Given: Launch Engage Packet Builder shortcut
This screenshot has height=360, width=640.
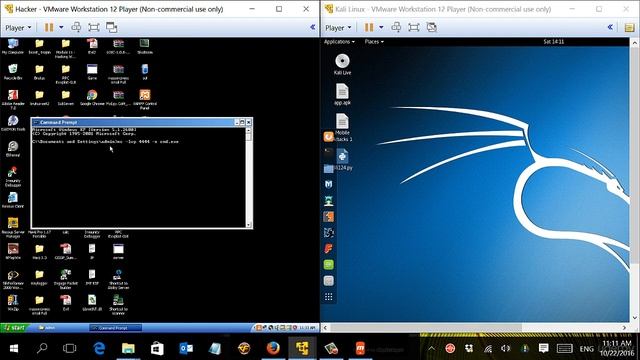Looking at the screenshot, I should click(x=65, y=279).
